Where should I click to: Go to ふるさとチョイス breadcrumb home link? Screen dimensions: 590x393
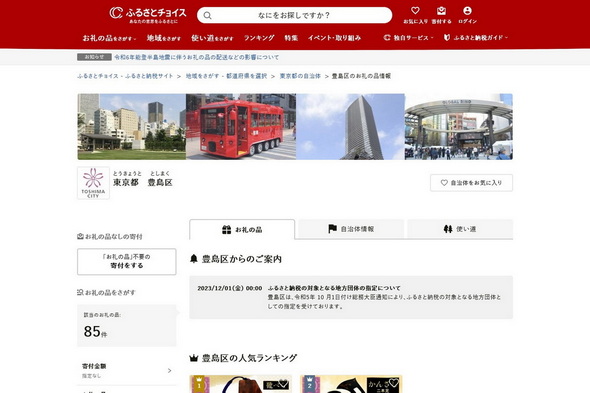(125, 76)
